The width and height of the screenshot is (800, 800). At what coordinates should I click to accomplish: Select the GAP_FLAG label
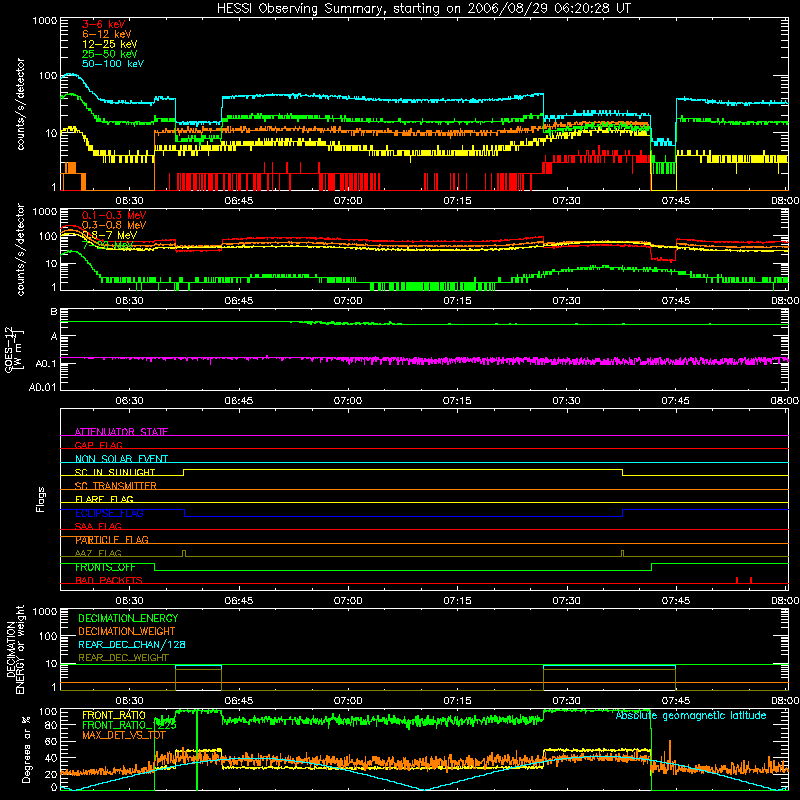pos(98,445)
